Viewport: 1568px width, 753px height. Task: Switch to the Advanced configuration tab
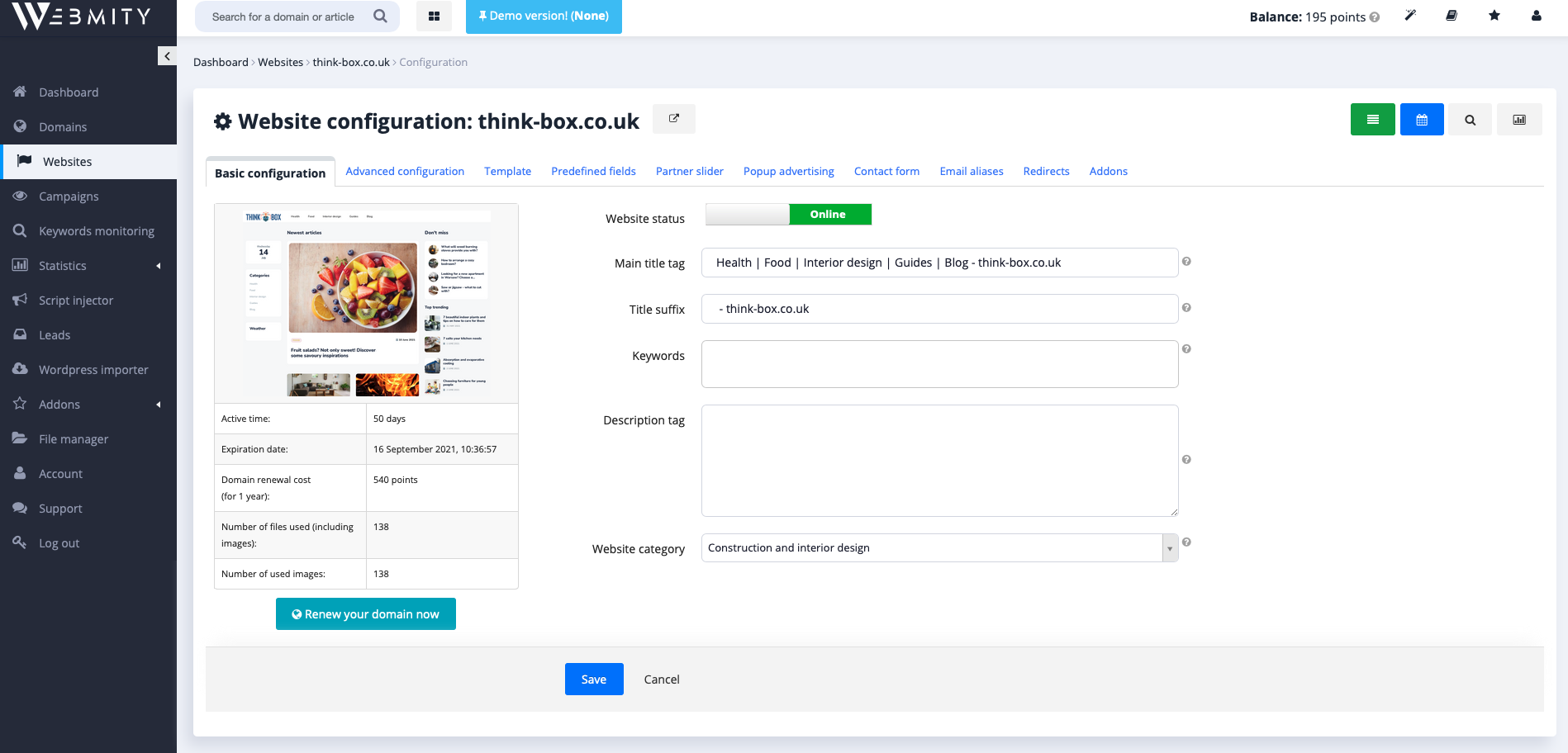(405, 171)
